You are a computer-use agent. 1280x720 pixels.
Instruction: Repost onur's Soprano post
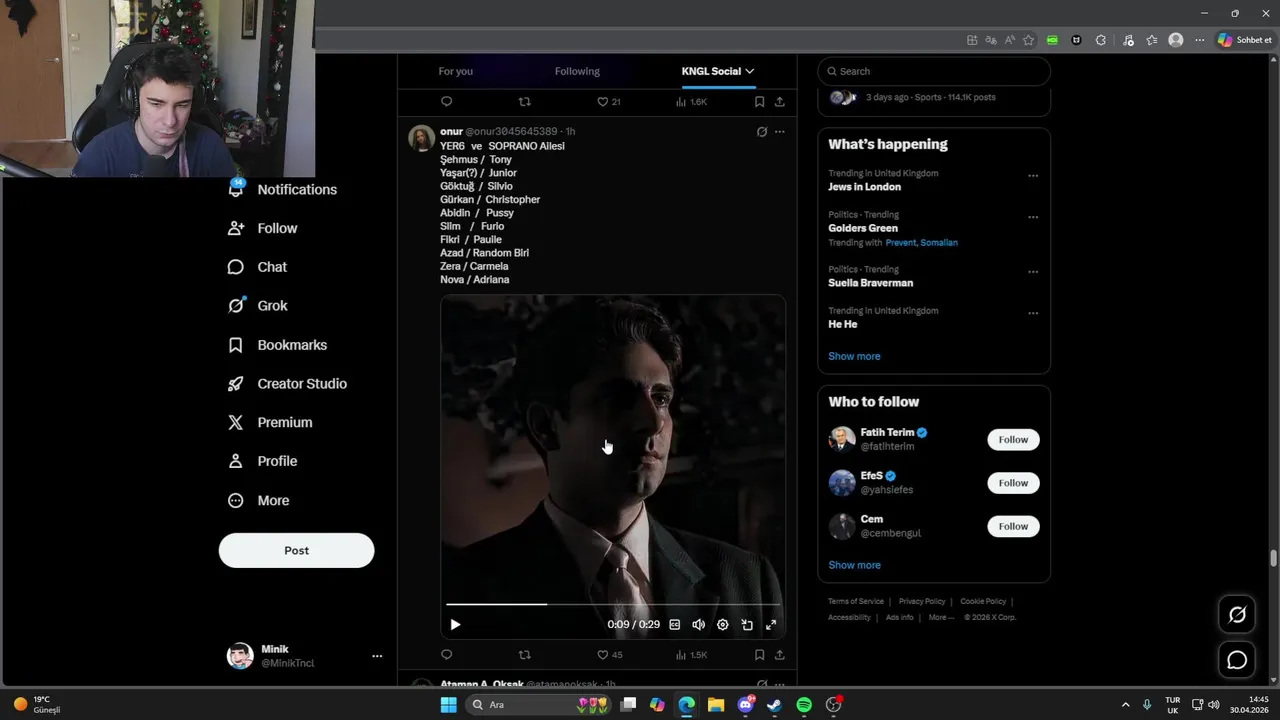pyautogui.click(x=524, y=655)
